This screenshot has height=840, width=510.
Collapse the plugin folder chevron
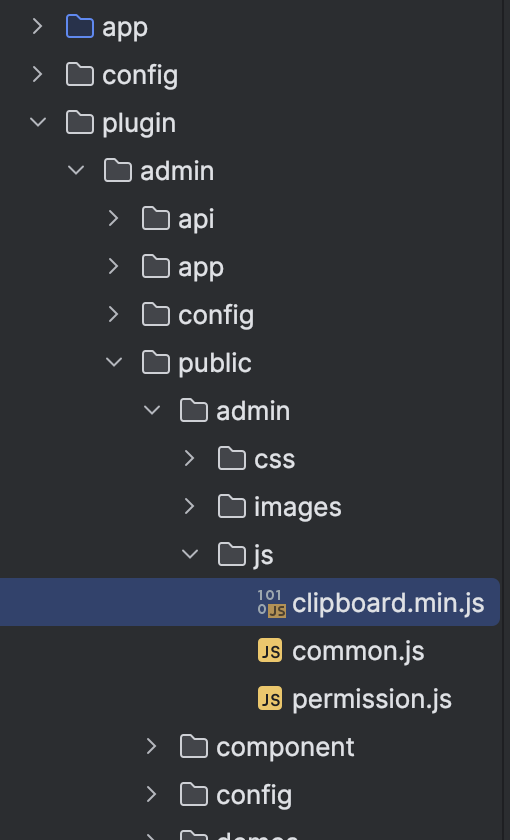coord(38,122)
